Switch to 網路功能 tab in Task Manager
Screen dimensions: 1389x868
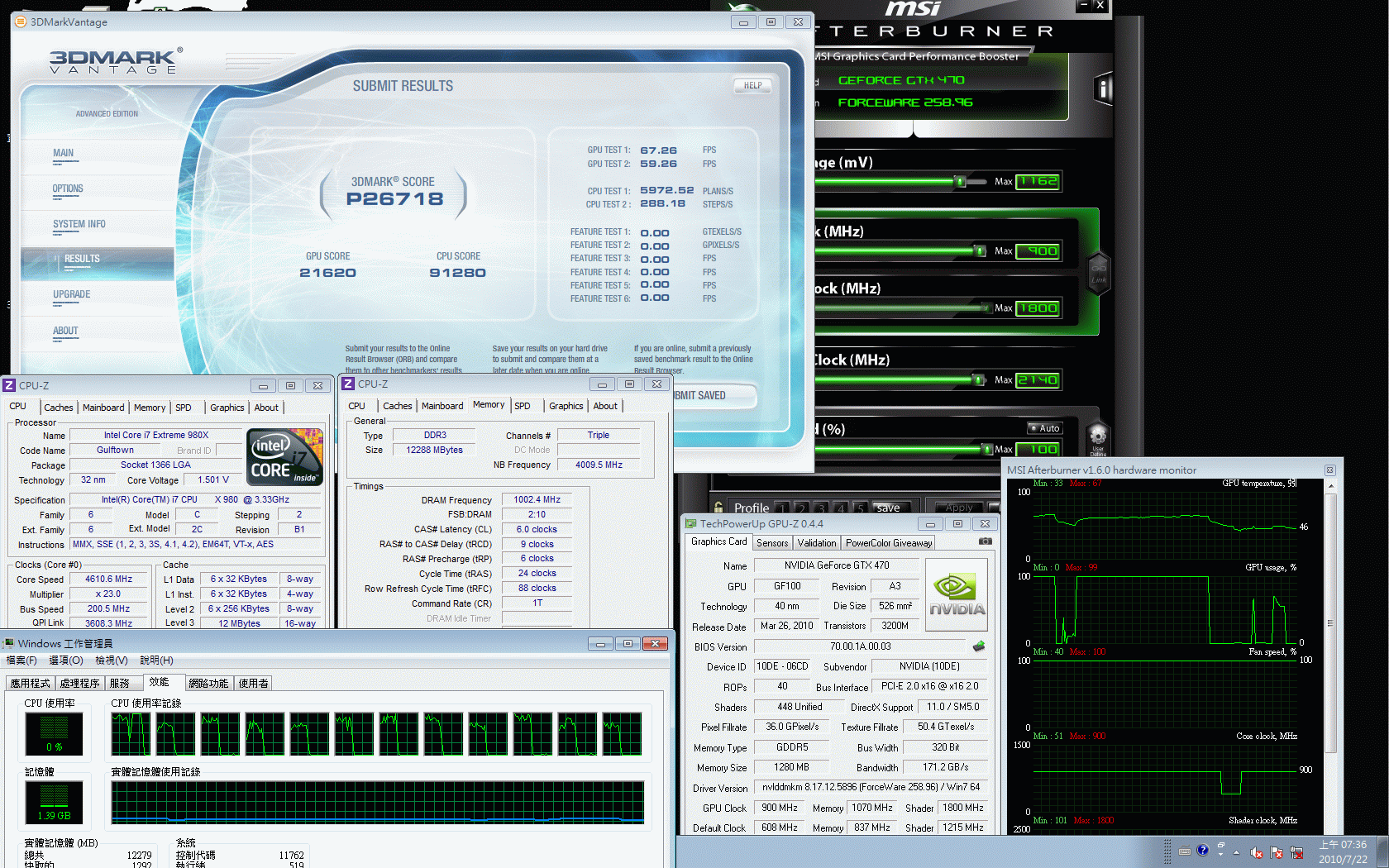208,684
